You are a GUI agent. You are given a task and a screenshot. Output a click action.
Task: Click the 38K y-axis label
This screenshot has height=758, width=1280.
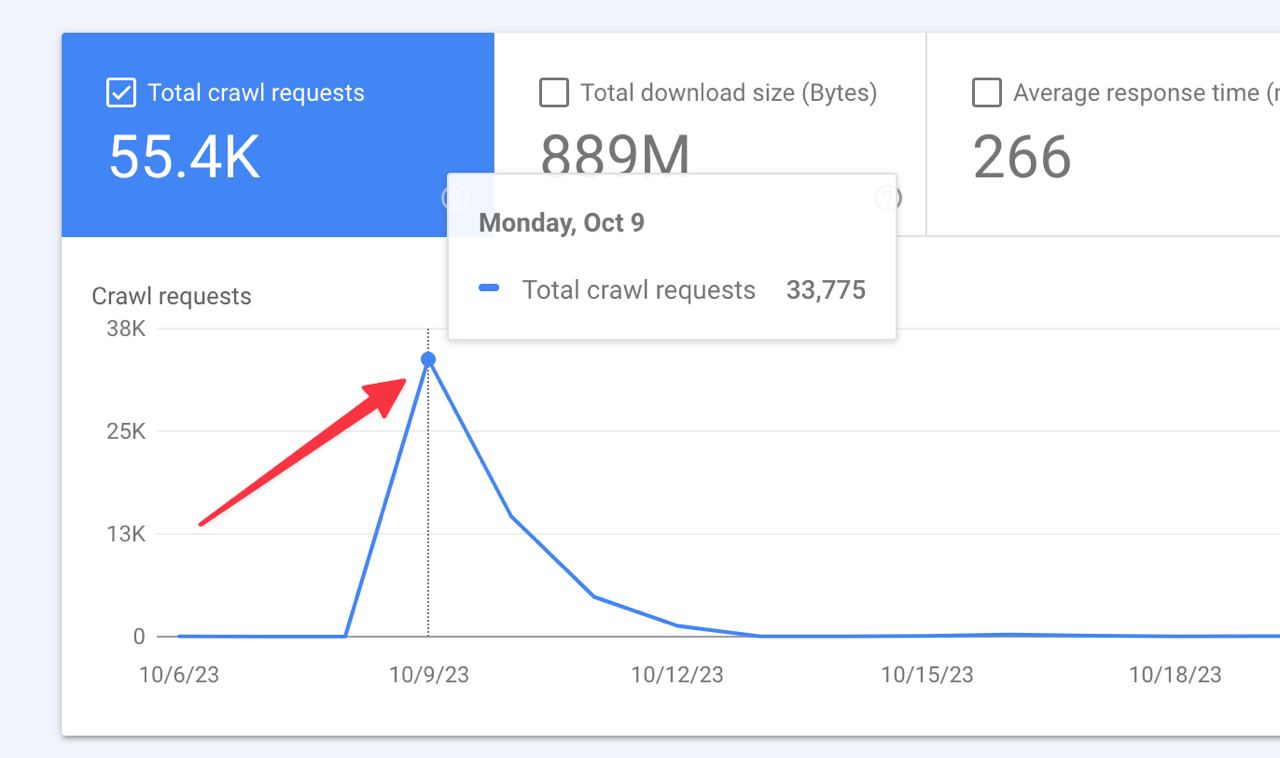coord(126,329)
